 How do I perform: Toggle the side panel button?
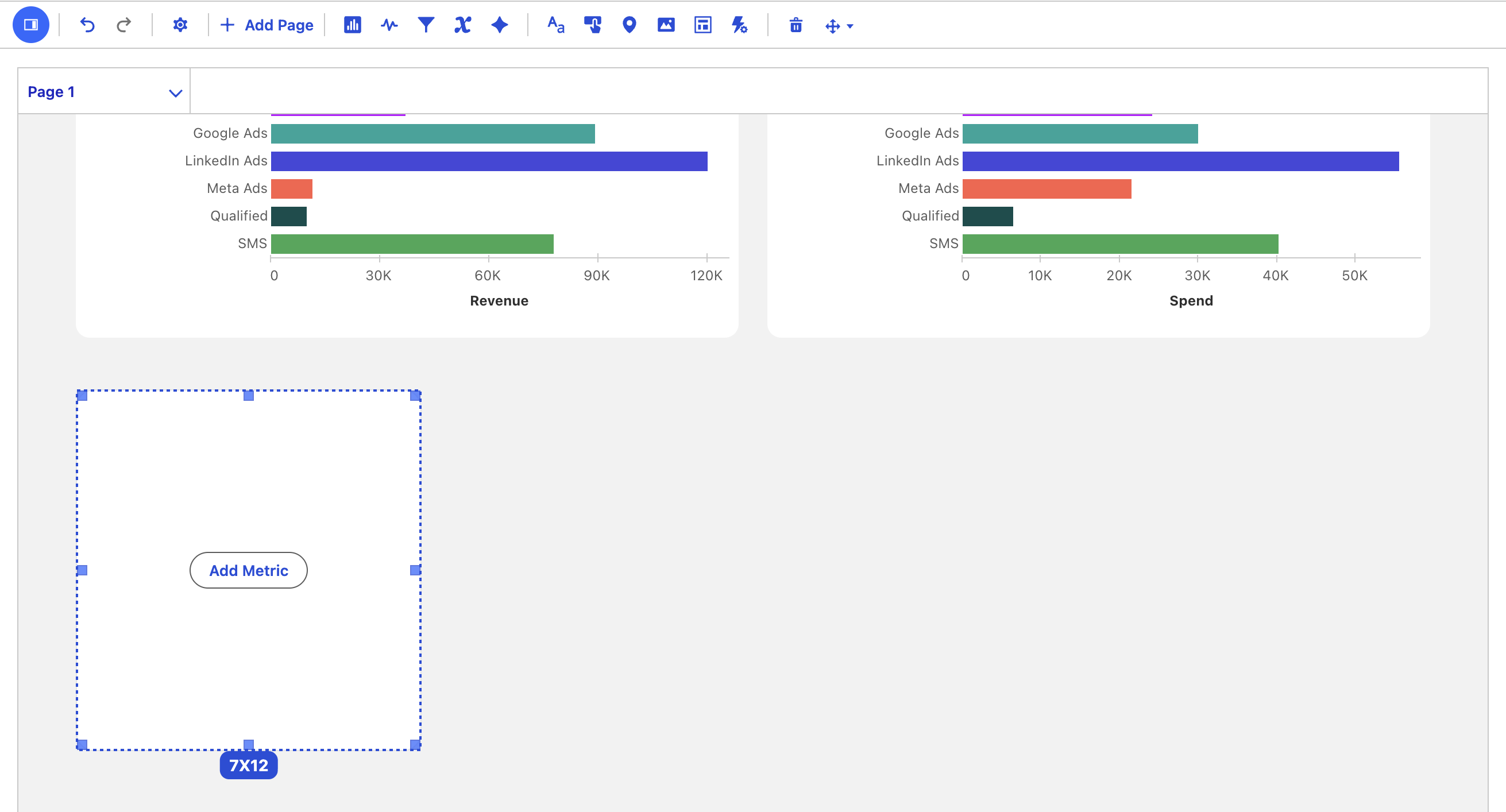coord(30,25)
